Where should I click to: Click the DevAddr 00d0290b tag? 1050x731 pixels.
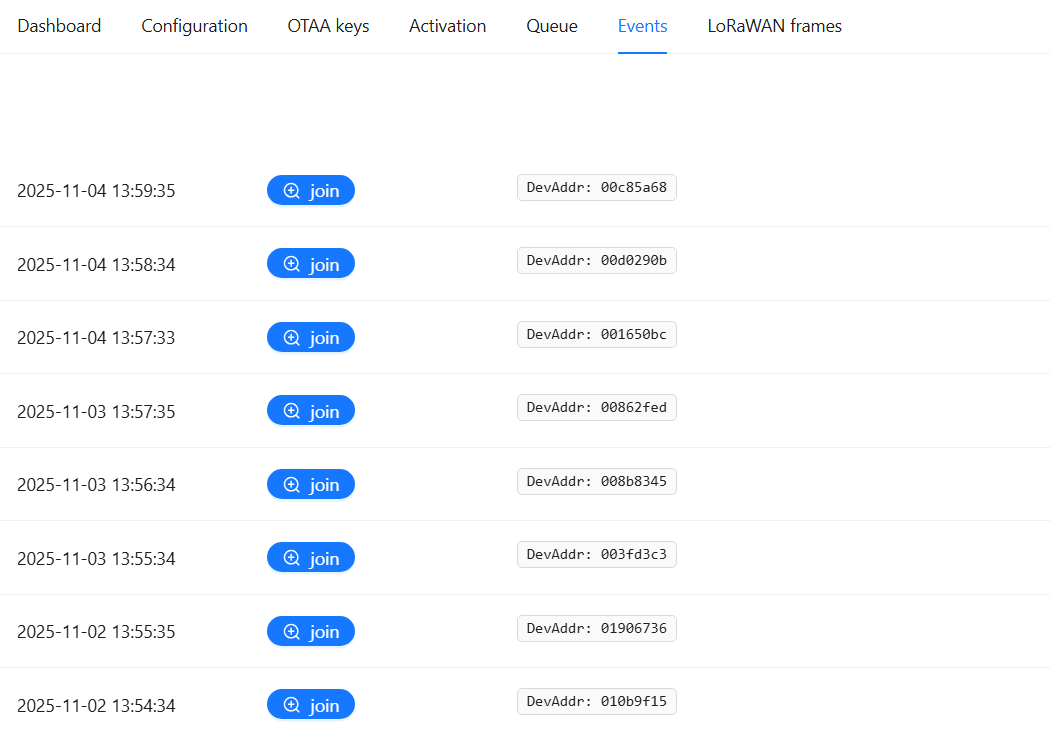click(596, 261)
